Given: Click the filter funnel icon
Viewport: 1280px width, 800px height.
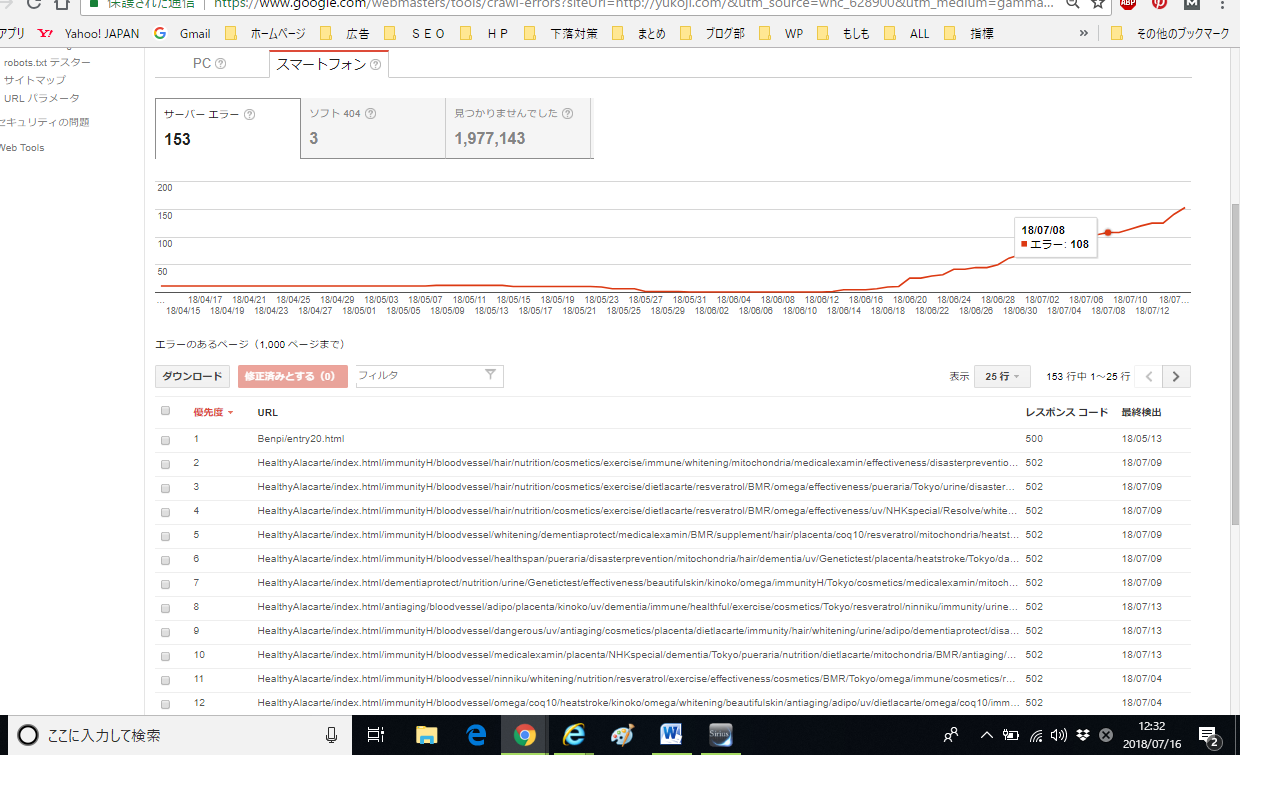Looking at the screenshot, I should [x=490, y=375].
